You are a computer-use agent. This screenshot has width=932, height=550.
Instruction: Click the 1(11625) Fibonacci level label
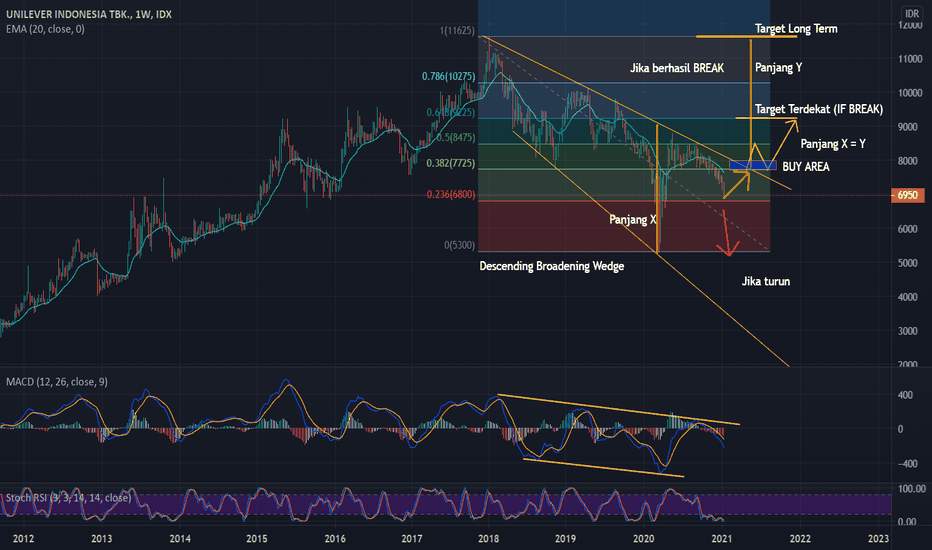[x=457, y=30]
